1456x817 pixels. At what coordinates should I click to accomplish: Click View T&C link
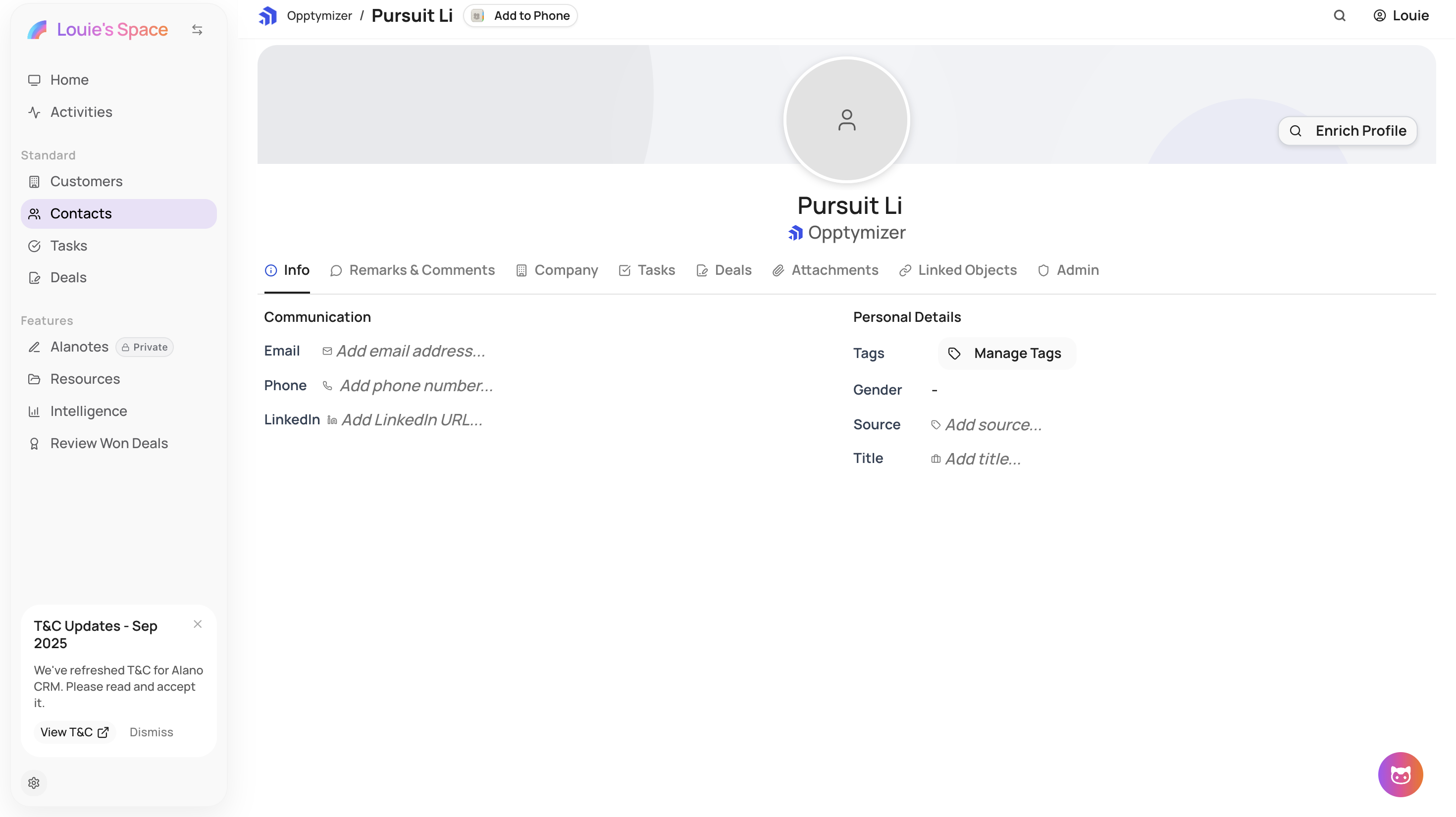tap(74, 732)
